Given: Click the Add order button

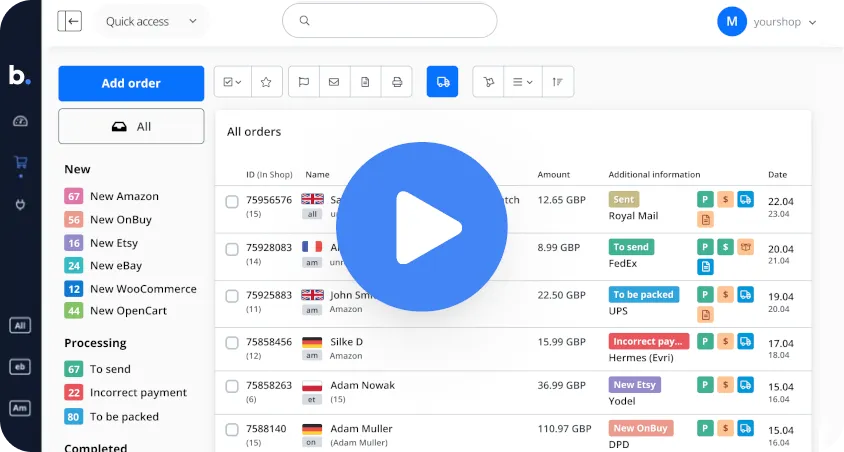Looking at the screenshot, I should tap(131, 83).
